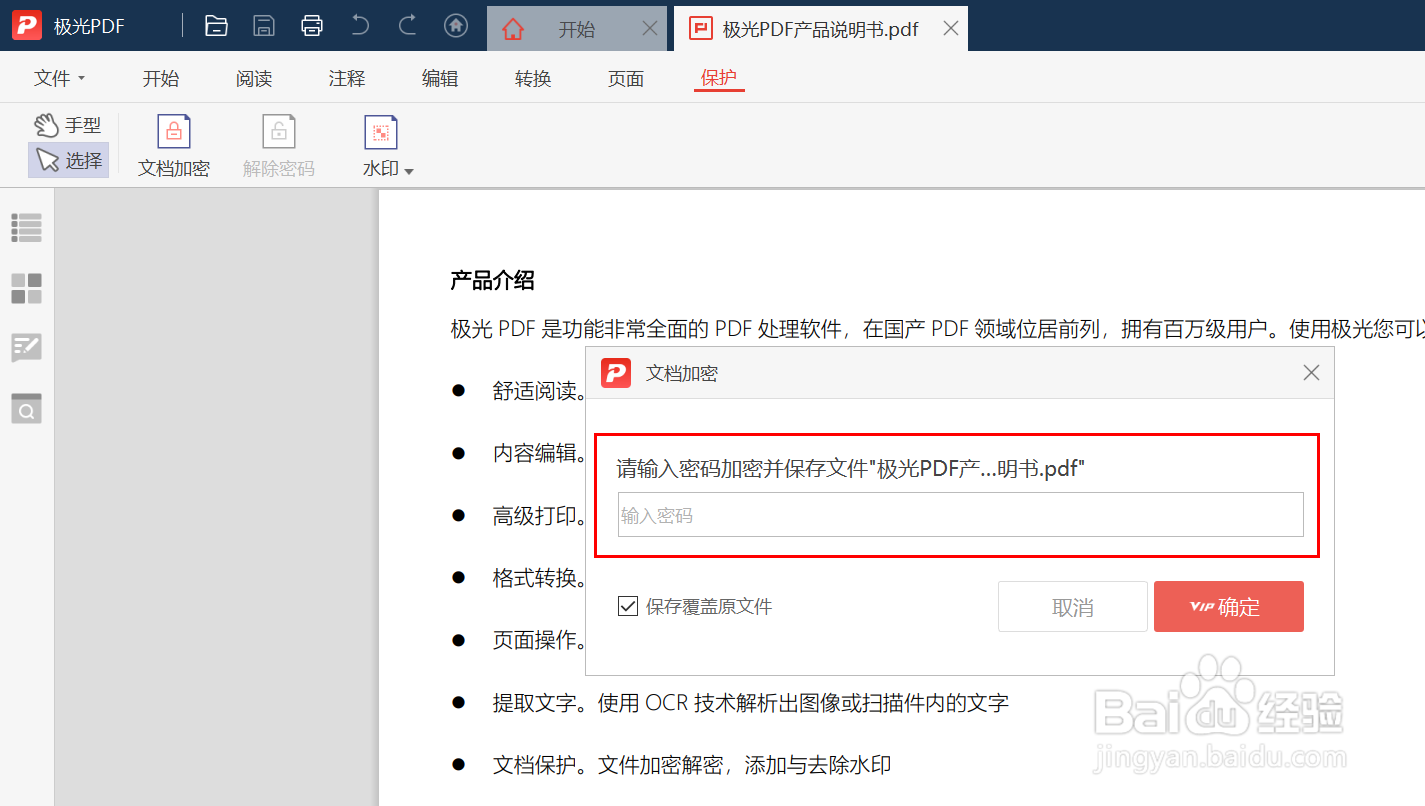Viewport: 1425px width, 806px height.
Task: Click the 输入密码 password field
Action: (960, 515)
